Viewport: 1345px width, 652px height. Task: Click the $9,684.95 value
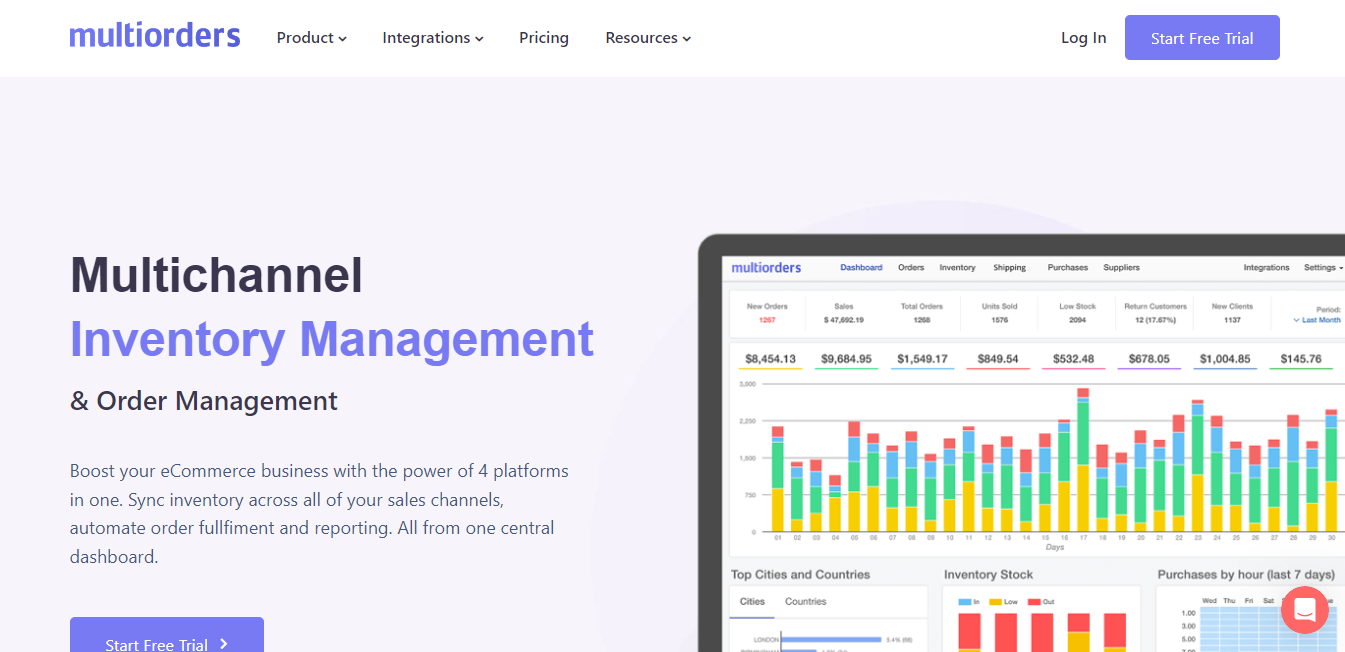[x=846, y=359]
